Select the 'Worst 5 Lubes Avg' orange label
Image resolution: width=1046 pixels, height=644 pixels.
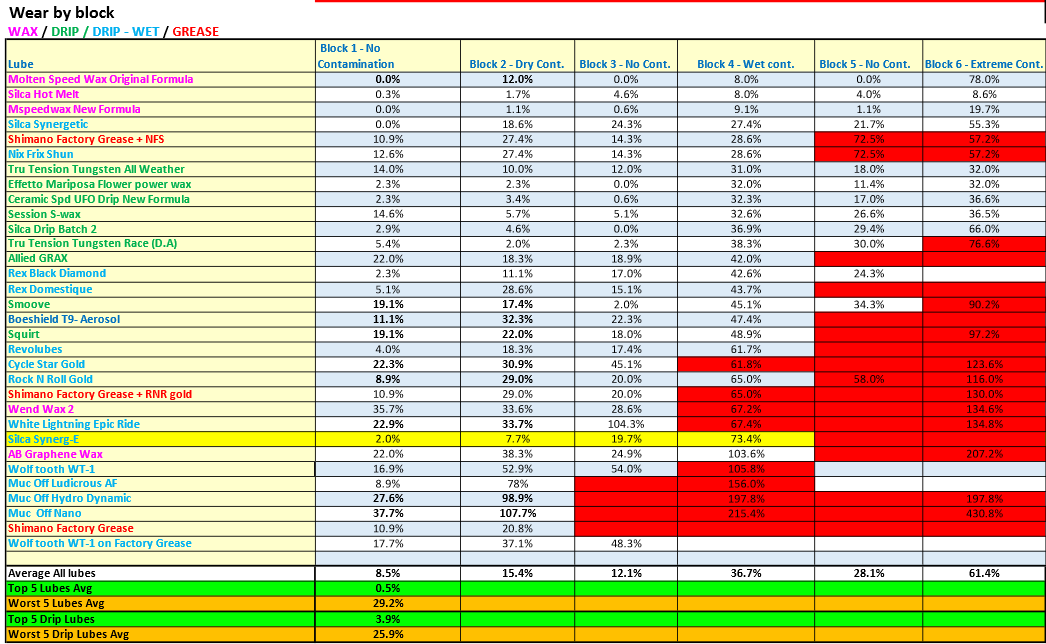click(59, 604)
